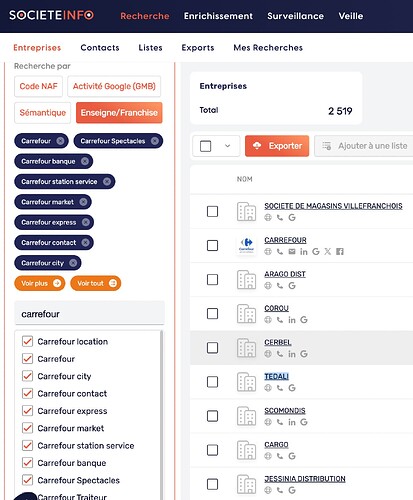Open the select-all dropdown arrow

coord(227,146)
